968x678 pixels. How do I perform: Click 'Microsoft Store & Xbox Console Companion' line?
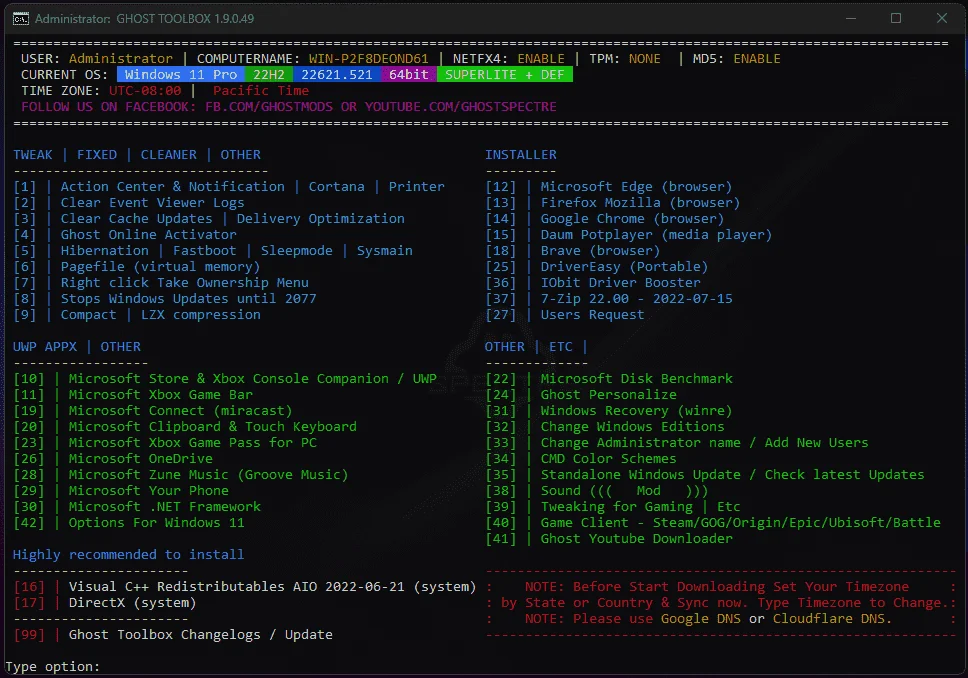coord(252,379)
